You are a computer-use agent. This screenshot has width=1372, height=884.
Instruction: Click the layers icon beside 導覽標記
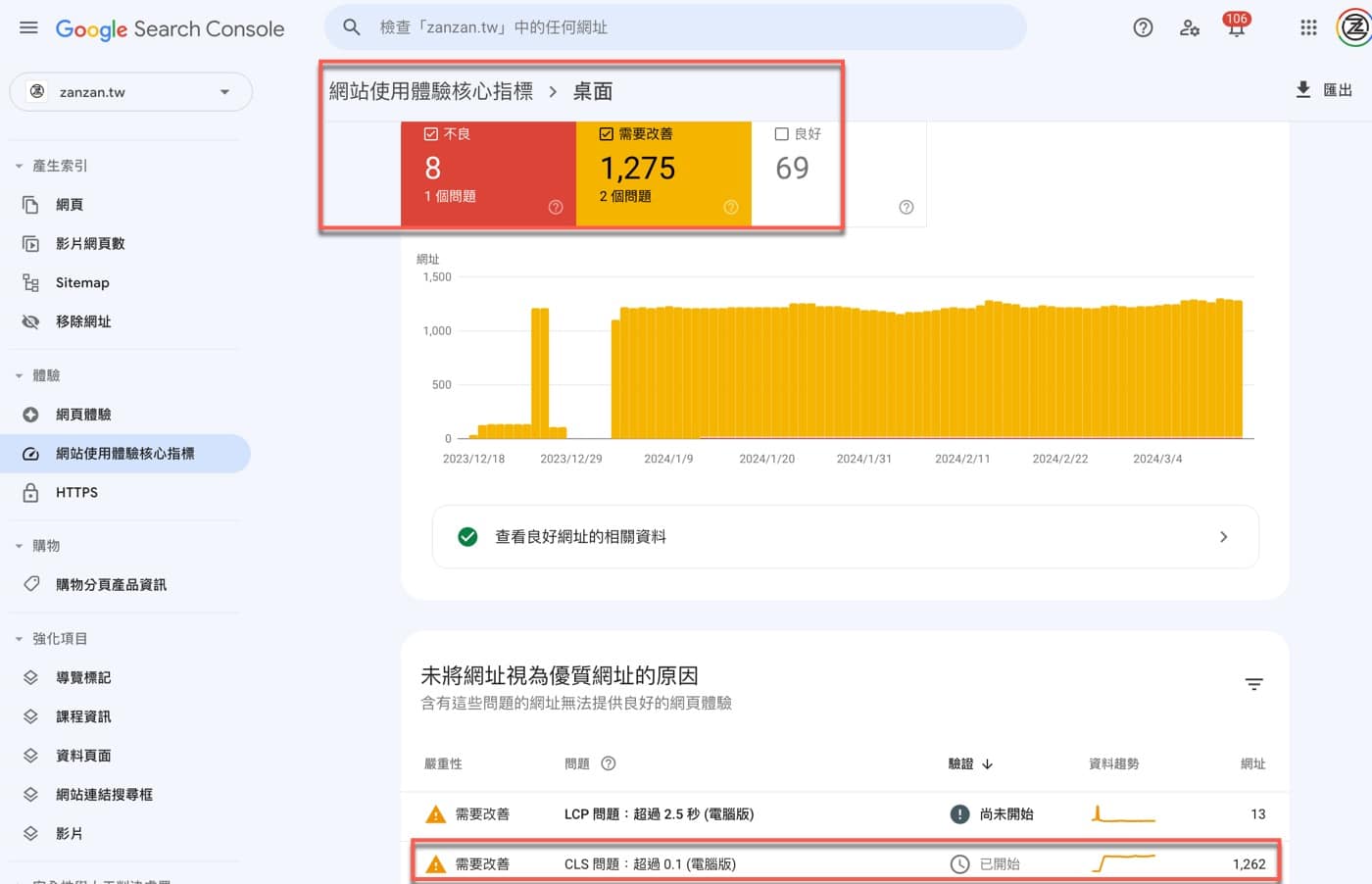[30, 678]
